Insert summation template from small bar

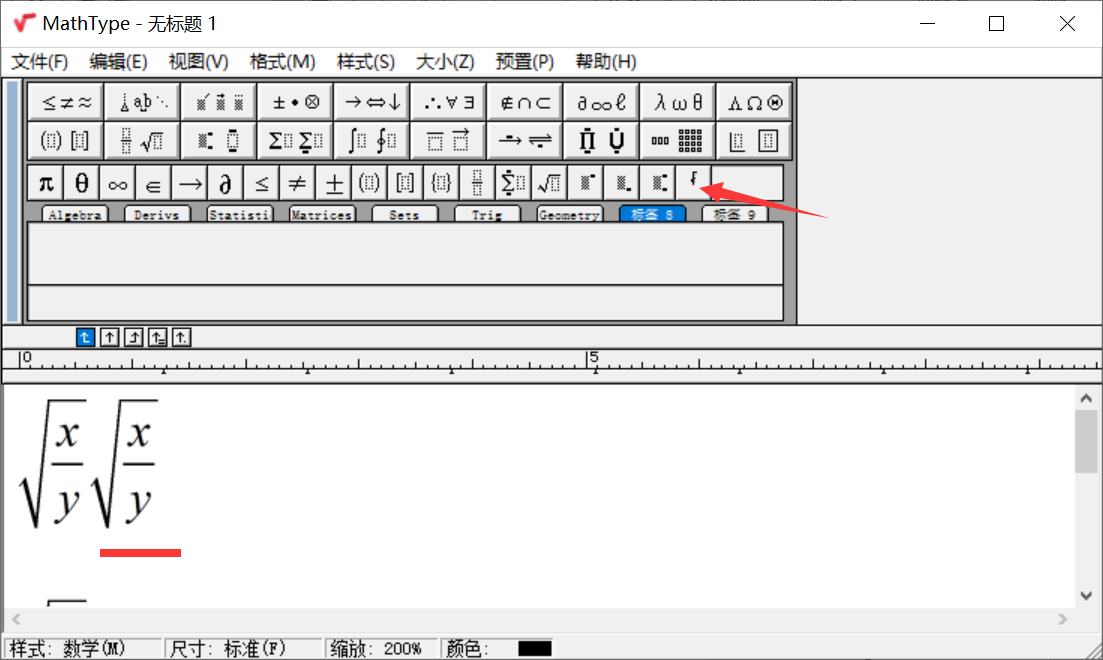513,184
